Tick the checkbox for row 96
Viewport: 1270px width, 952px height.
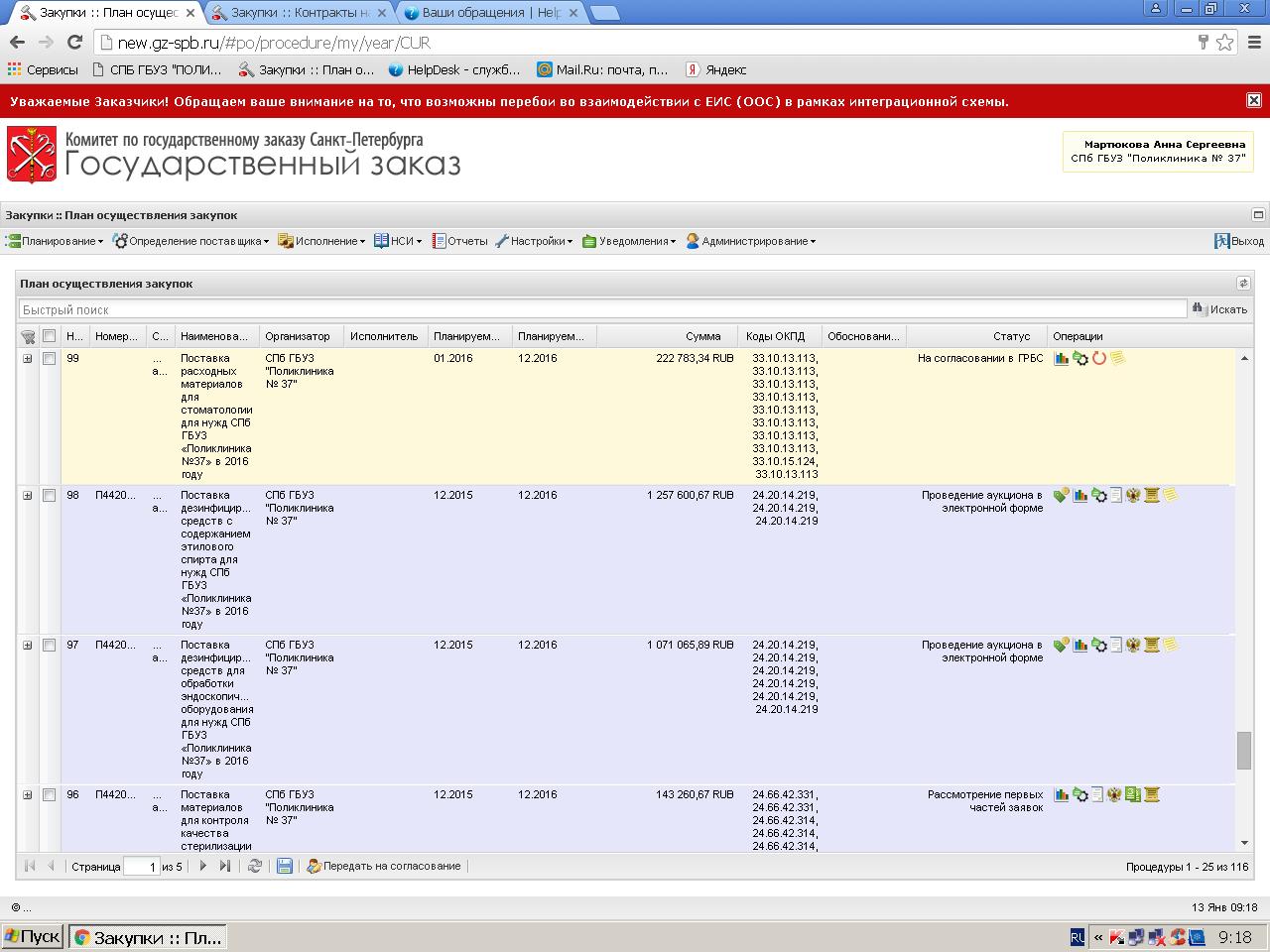point(49,795)
